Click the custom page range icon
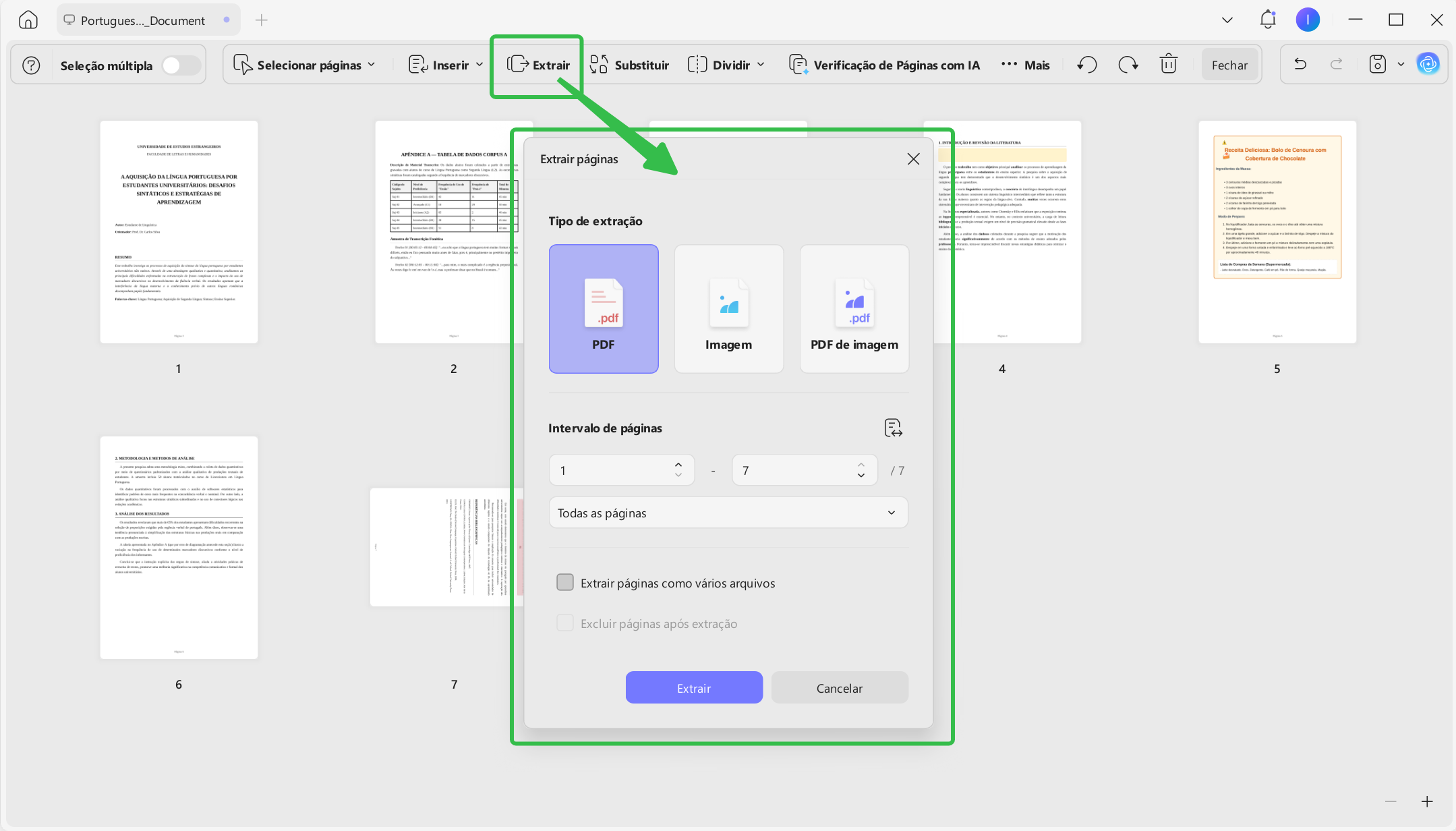The width and height of the screenshot is (1456, 831). click(x=893, y=428)
